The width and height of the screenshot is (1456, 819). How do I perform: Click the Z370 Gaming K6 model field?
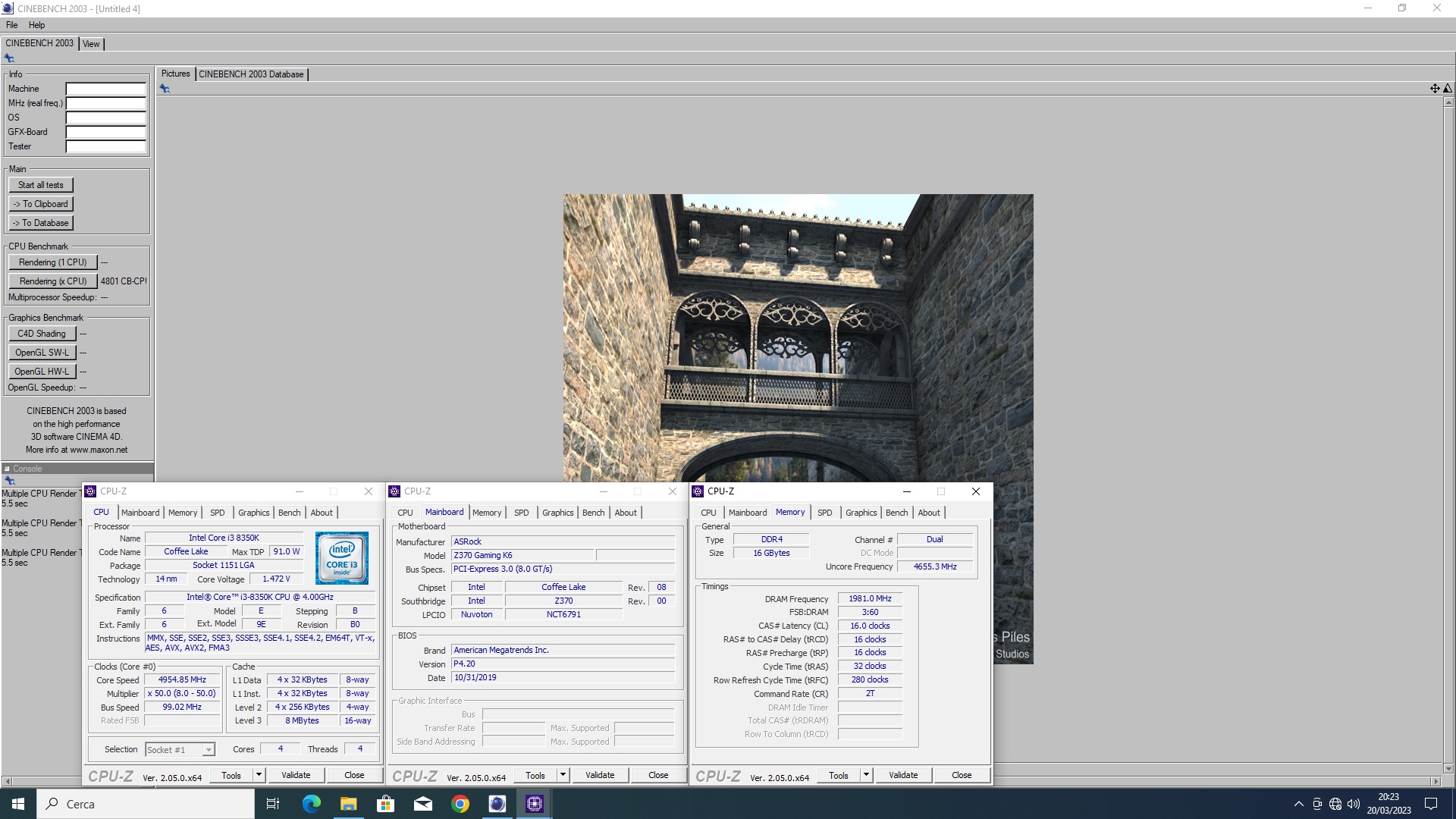(x=523, y=556)
